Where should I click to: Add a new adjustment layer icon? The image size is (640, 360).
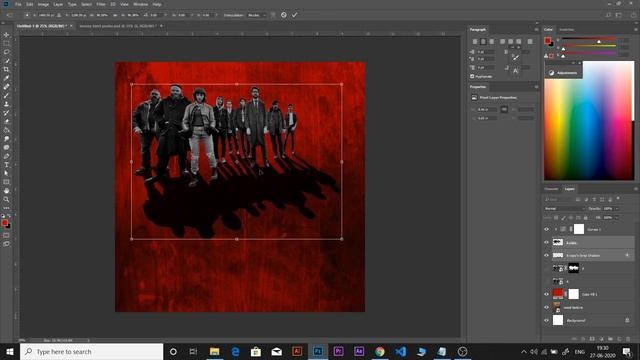pyautogui.click(x=601, y=339)
